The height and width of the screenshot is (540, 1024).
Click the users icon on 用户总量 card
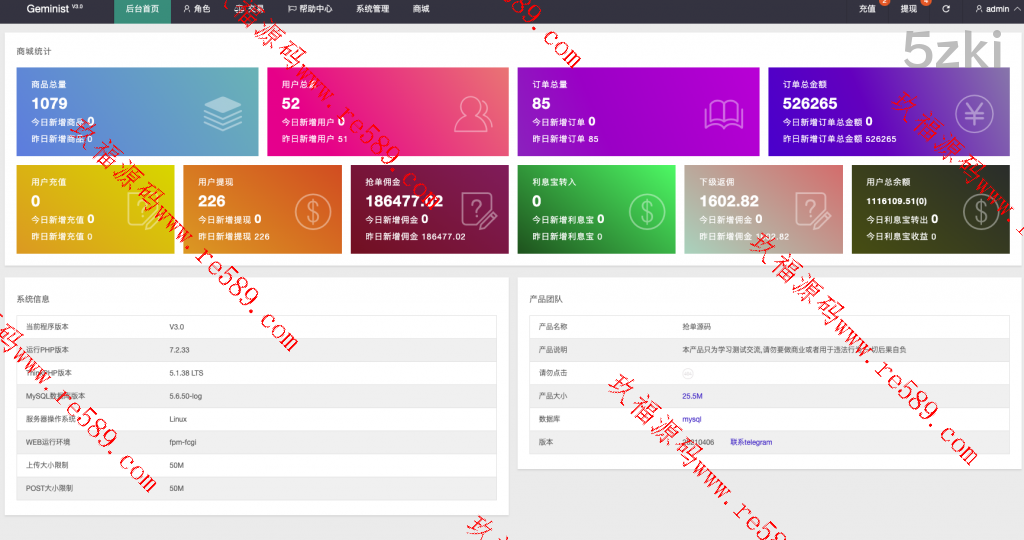coord(473,113)
